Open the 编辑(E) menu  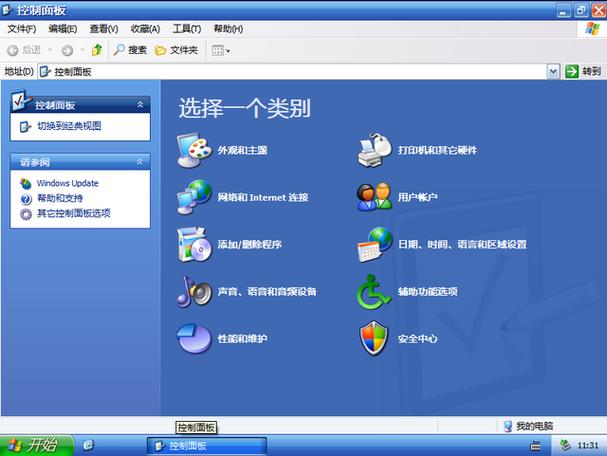[x=63, y=29]
